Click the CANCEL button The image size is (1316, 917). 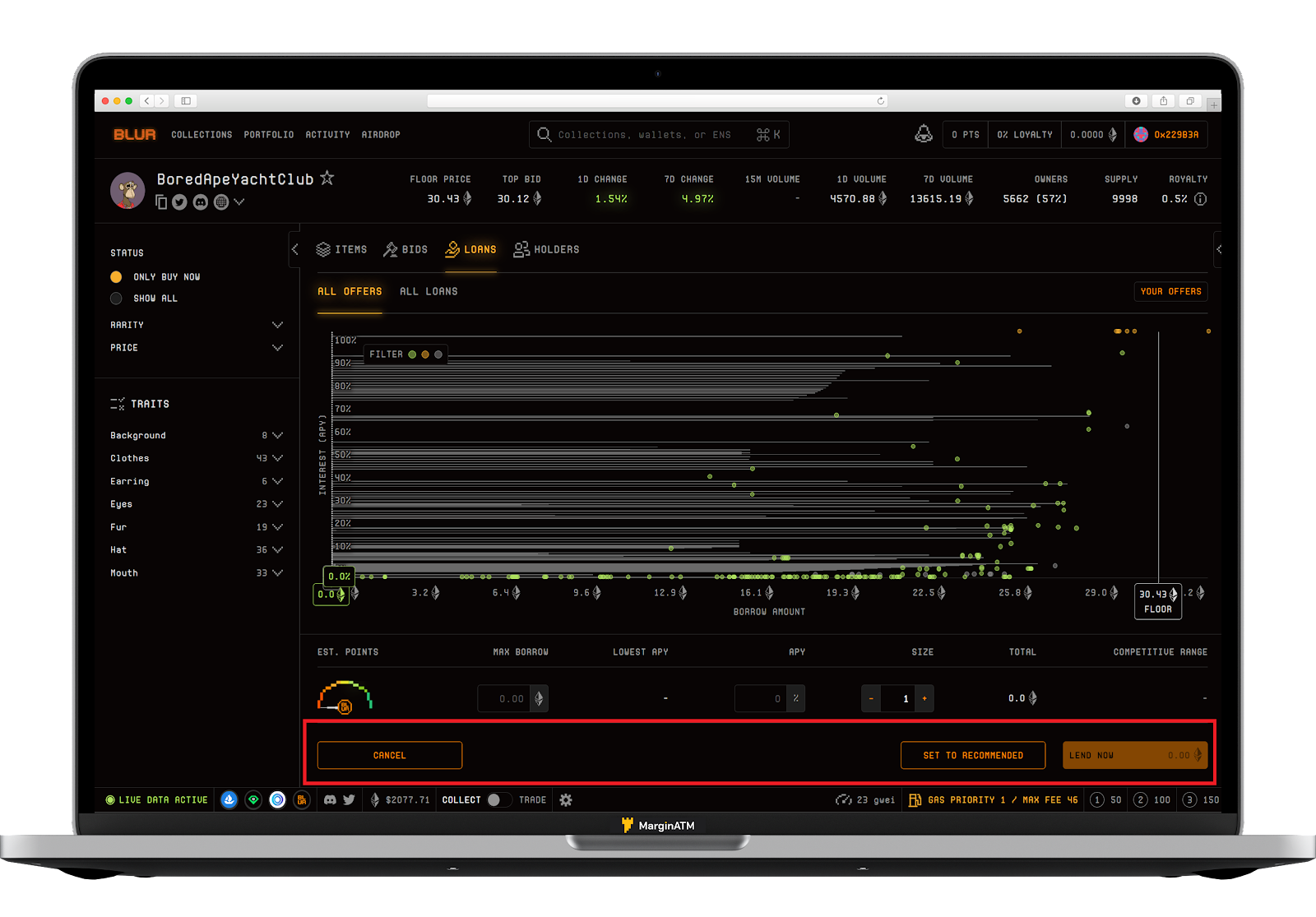(390, 755)
